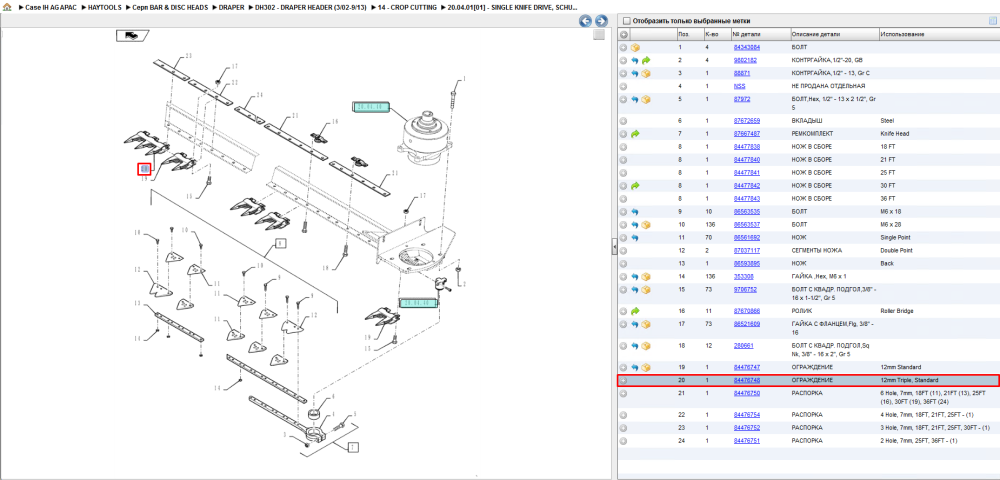Click plus icon for part 84476750
Image resolution: width=1000 pixels, height=480 pixels.
coord(624,393)
